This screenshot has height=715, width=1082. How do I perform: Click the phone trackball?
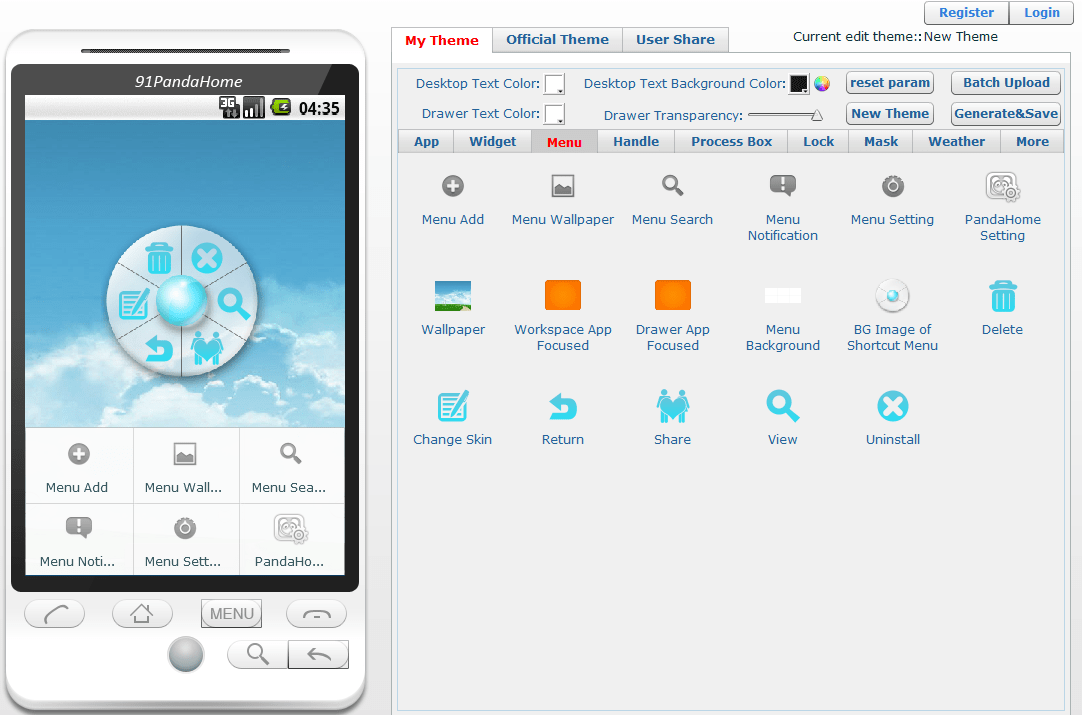tap(186, 654)
